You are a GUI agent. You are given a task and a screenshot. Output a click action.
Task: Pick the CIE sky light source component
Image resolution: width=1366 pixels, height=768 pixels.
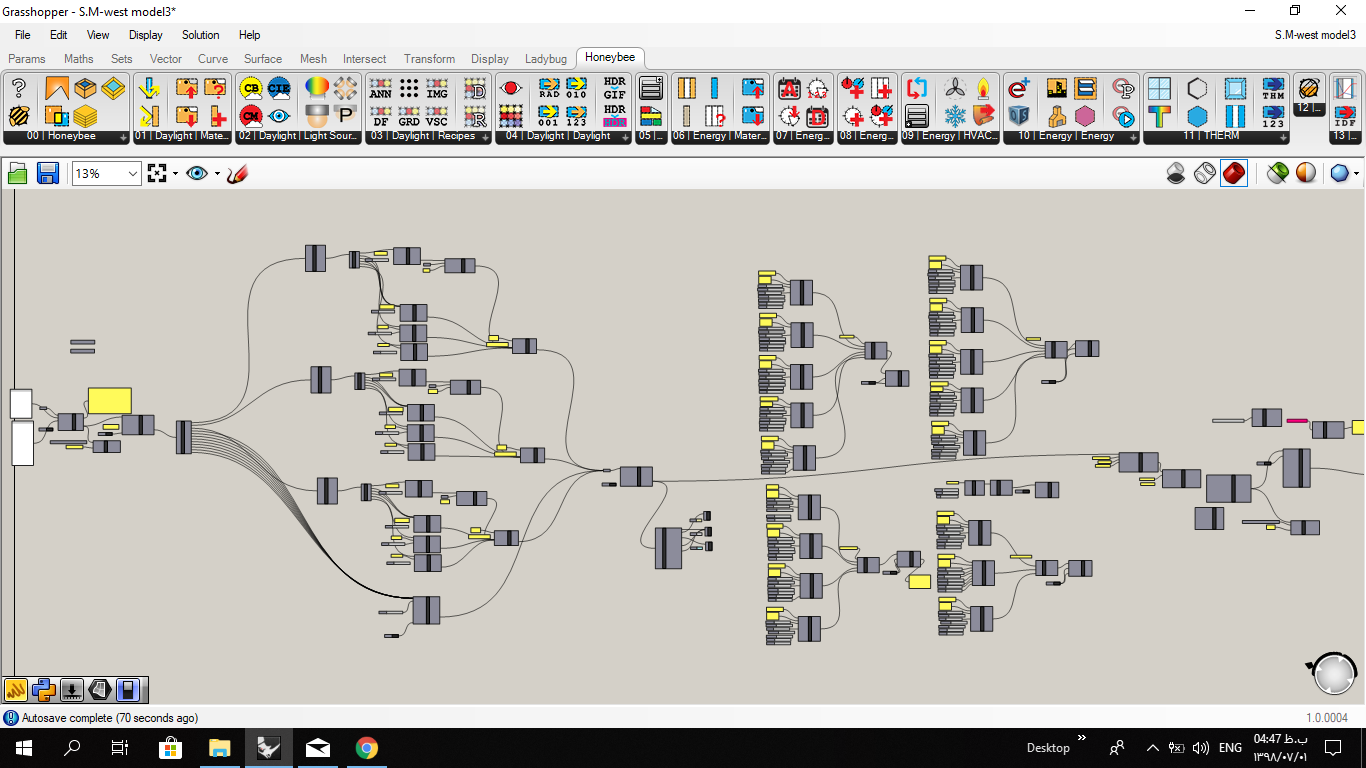280,89
